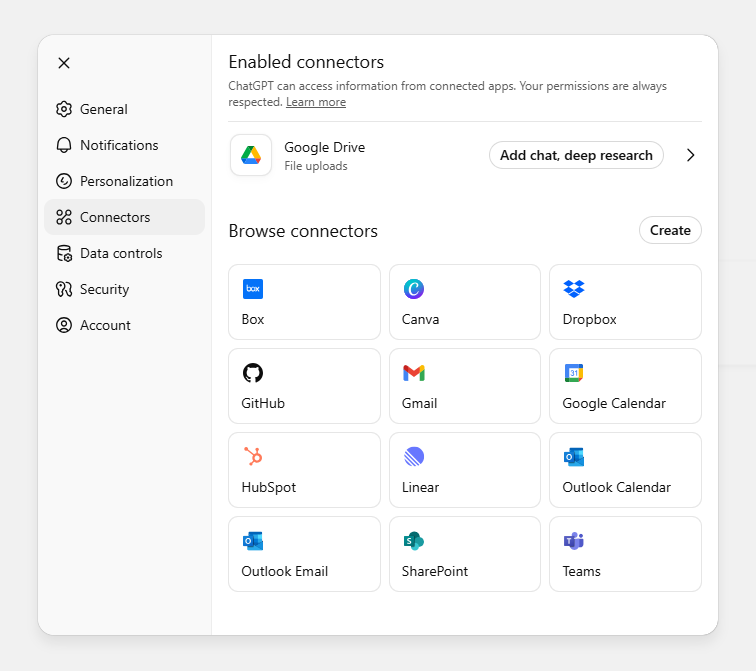
Task: Switch to the Security tab
Action: 124,289
